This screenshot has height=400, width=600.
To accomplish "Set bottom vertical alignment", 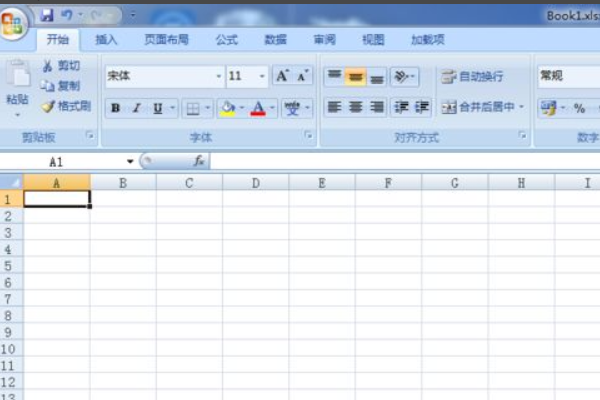I will click(x=377, y=77).
